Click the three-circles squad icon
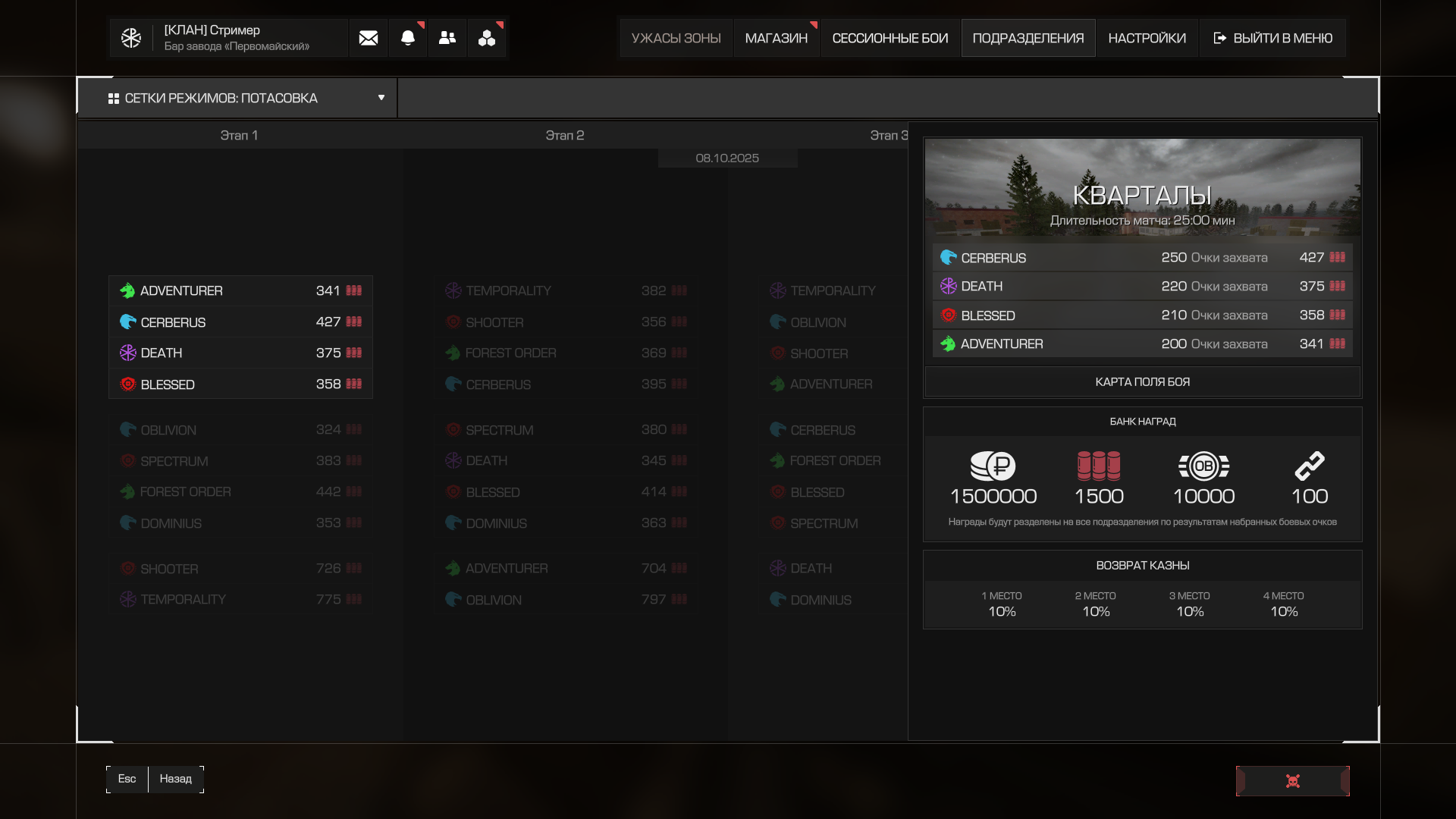This screenshot has height=819, width=1456. 487,38
